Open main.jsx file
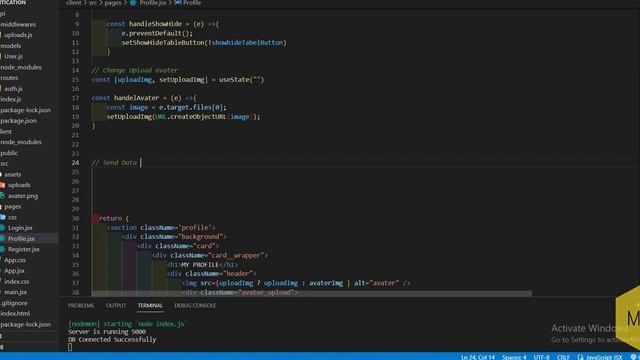This screenshot has width=640, height=360. pyautogui.click(x=16, y=292)
